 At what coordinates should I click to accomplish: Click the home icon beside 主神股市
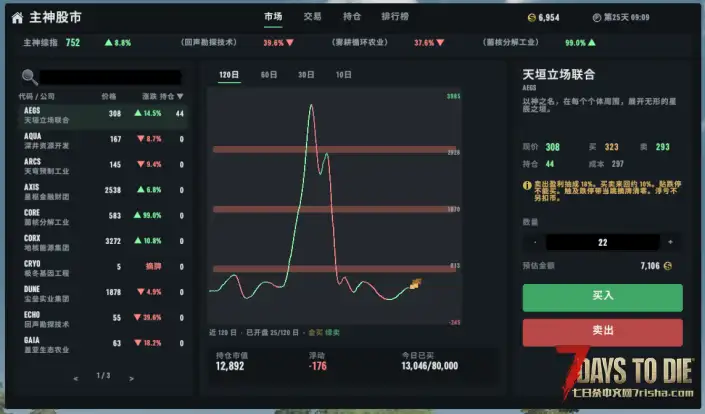pyautogui.click(x=18, y=18)
